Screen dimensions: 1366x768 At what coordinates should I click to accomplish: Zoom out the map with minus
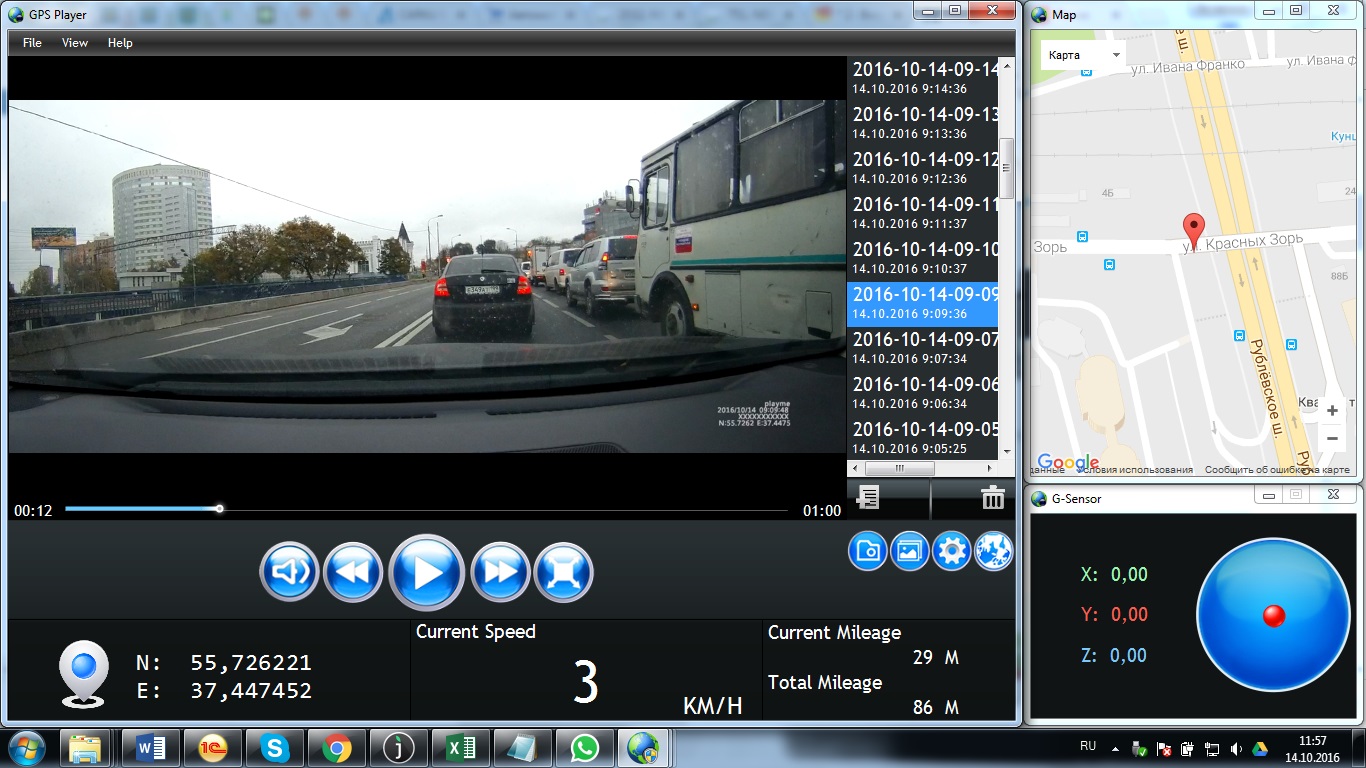pos(1332,438)
